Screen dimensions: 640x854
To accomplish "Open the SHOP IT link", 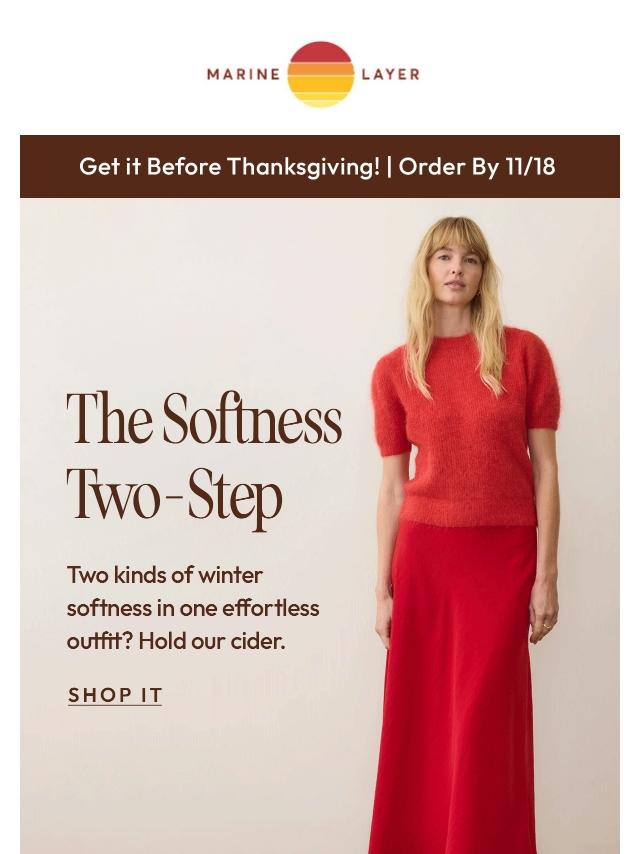I will point(115,696).
